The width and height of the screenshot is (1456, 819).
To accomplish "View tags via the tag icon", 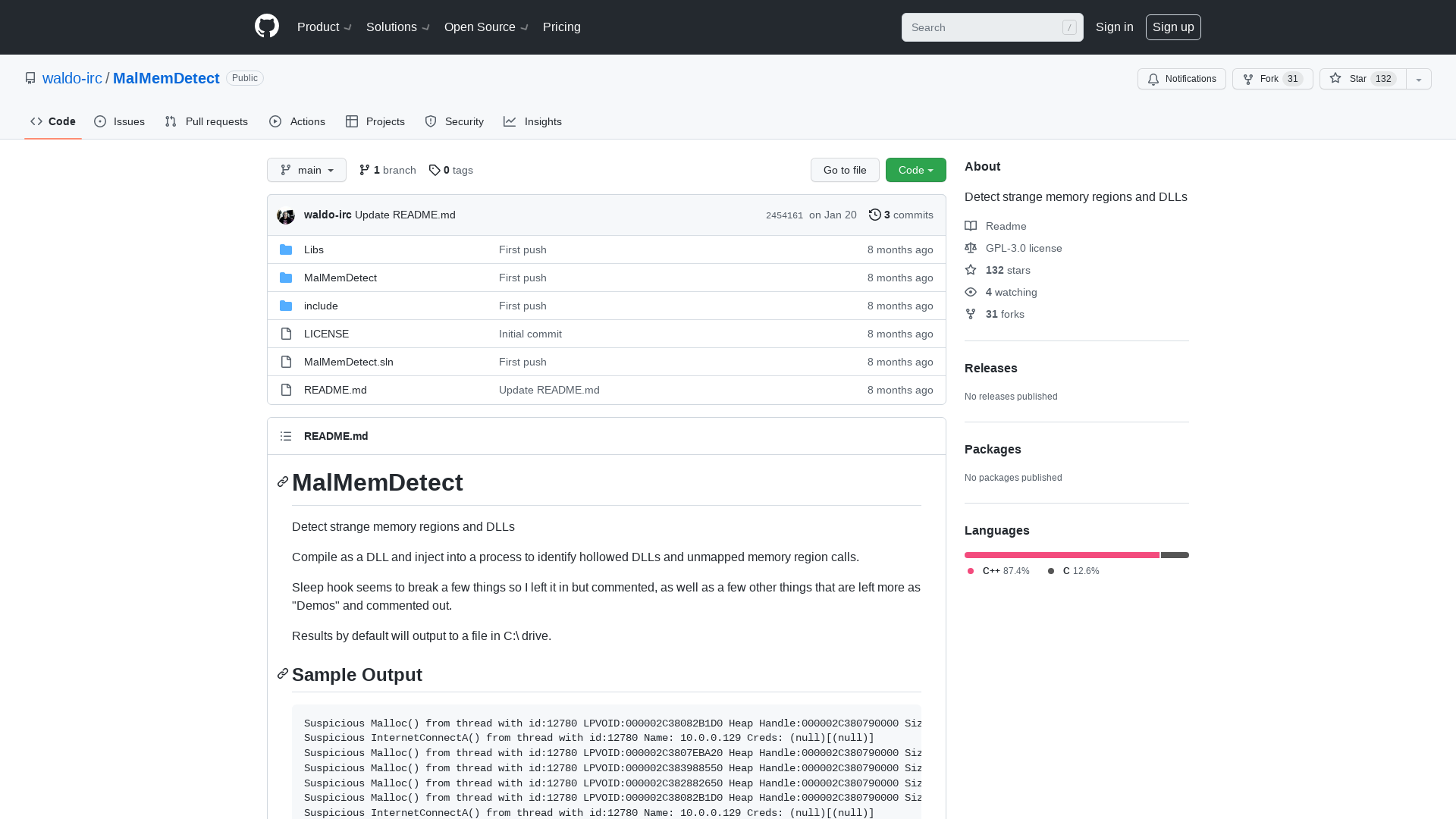I will (x=435, y=170).
